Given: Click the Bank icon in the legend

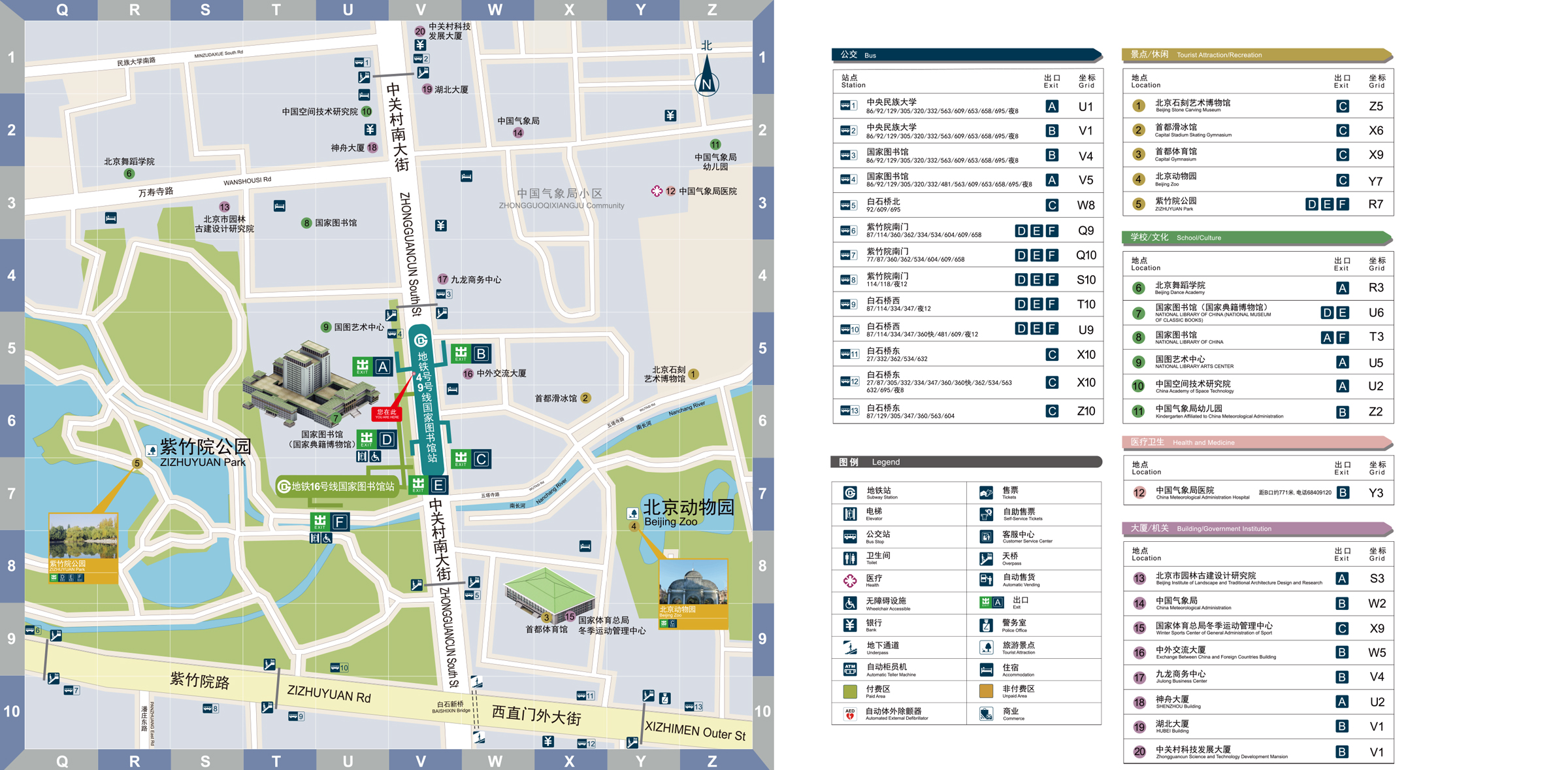Looking at the screenshot, I should (x=849, y=625).
